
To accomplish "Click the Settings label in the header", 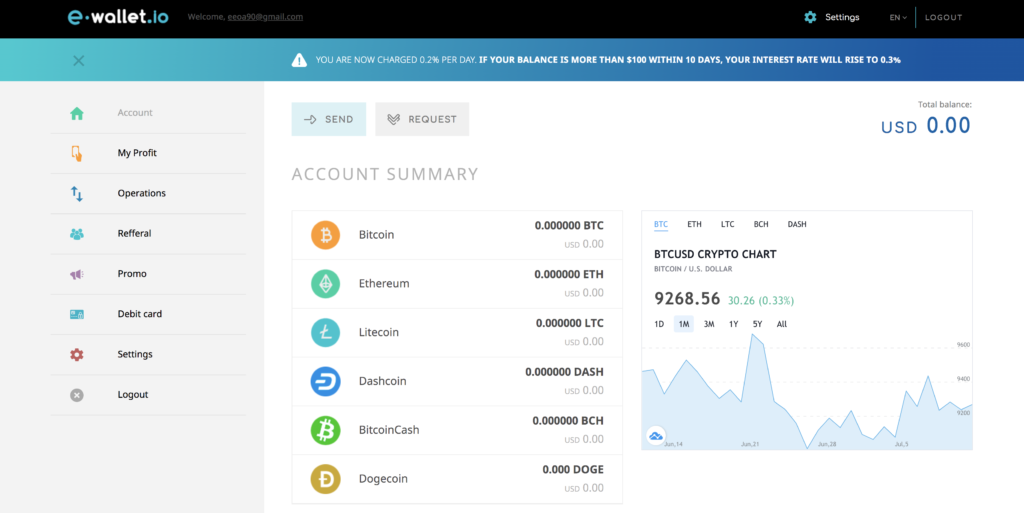I will (842, 18).
